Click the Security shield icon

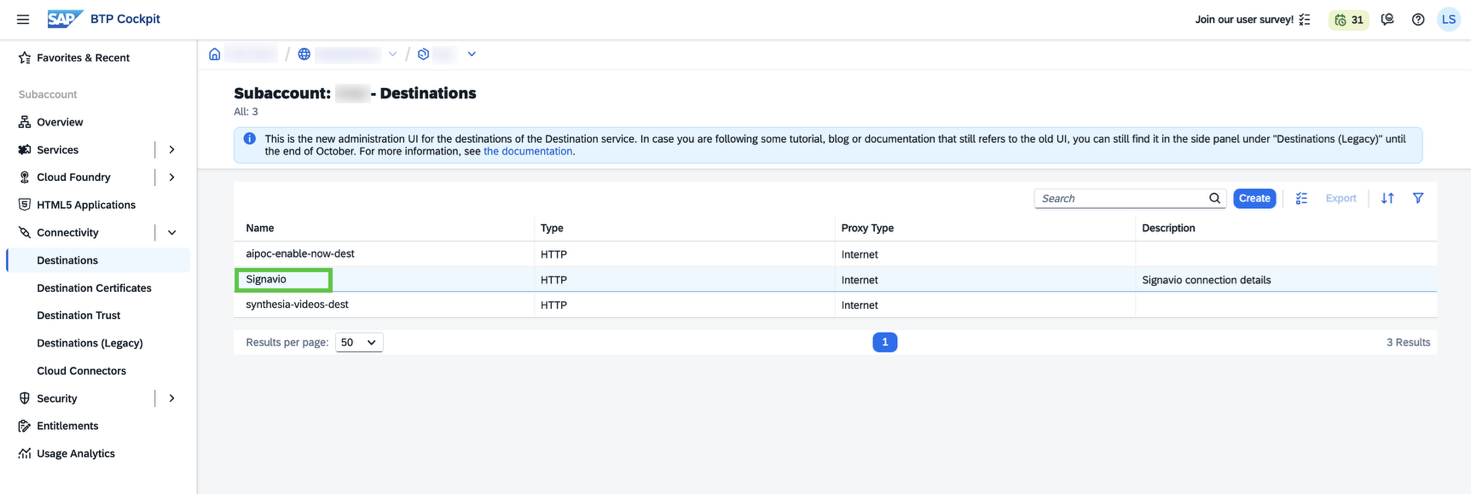pyautogui.click(x=24, y=398)
